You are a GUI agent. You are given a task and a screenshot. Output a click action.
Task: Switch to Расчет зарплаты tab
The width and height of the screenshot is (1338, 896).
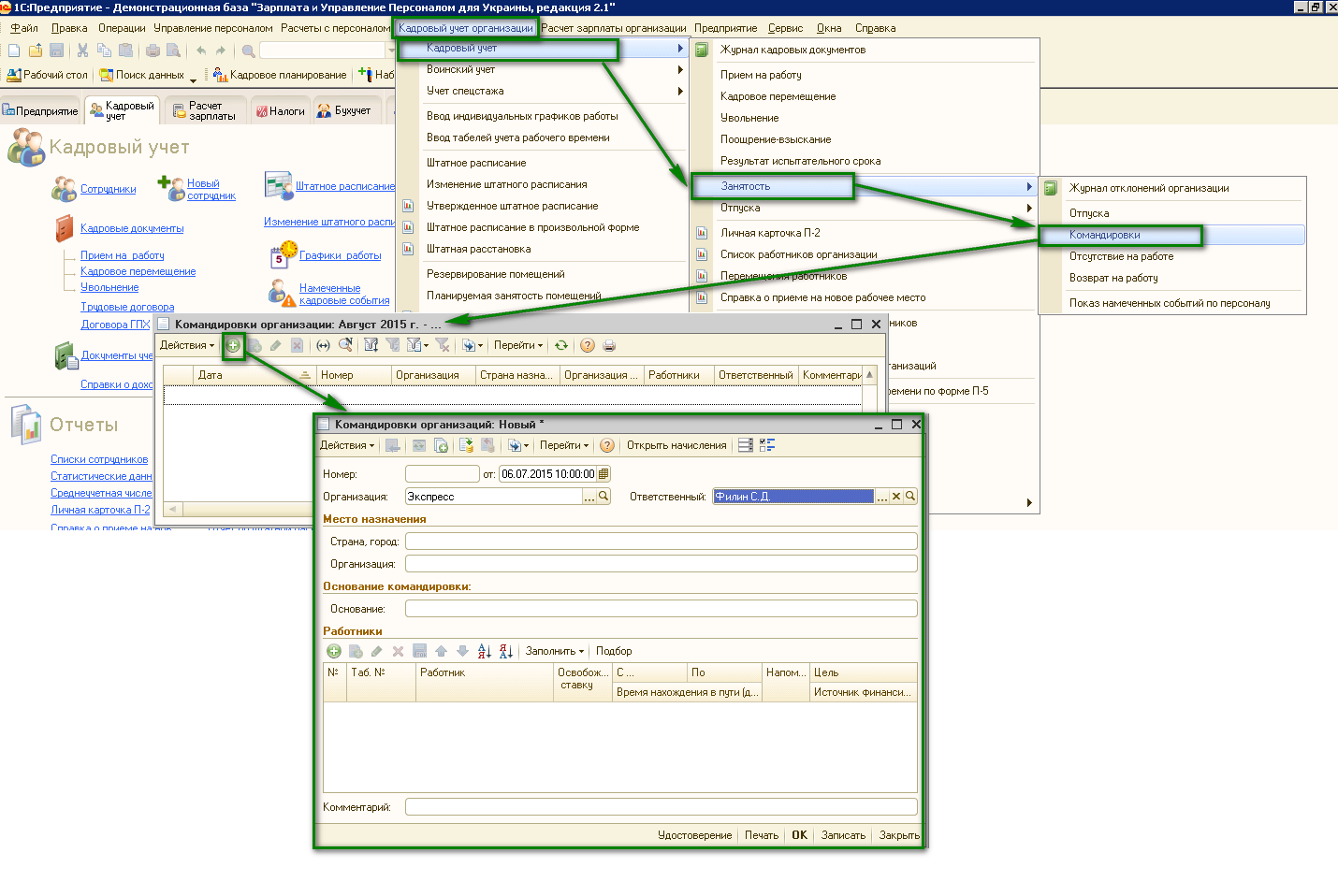click(206, 110)
